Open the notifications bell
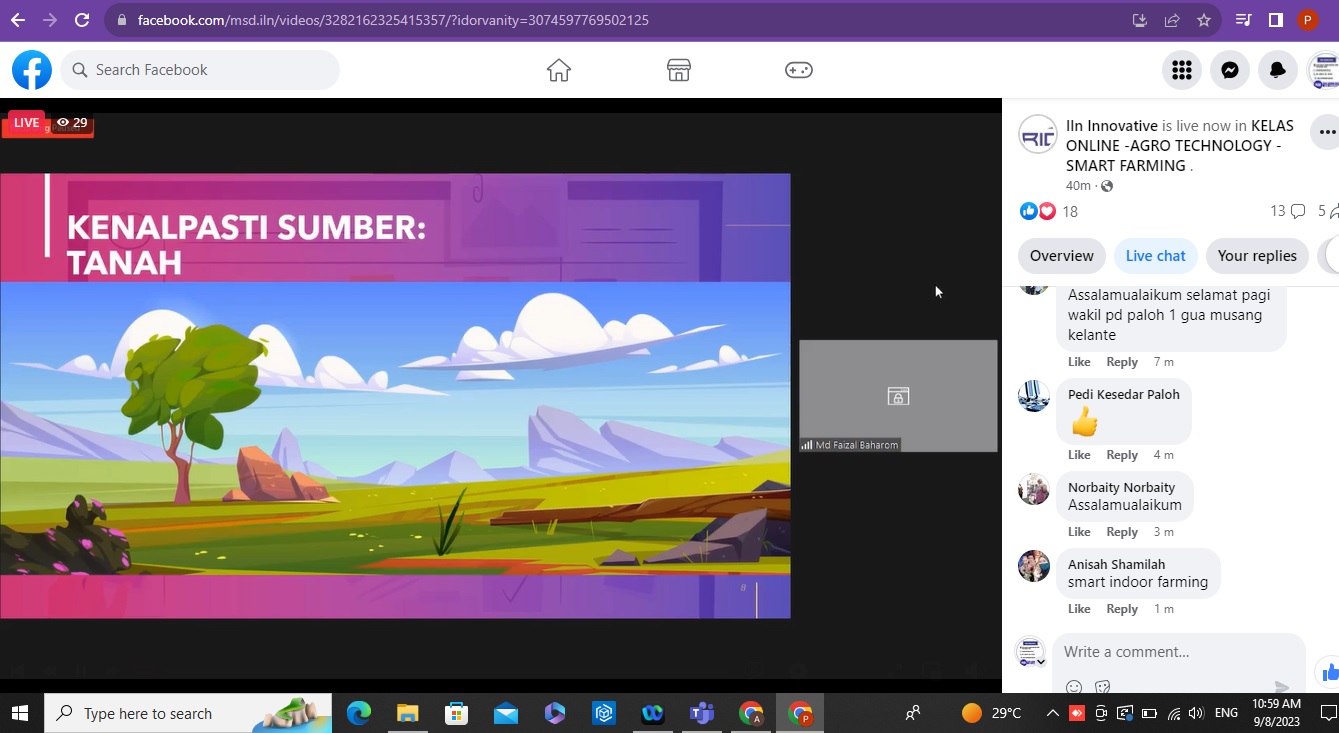Screen dimensions: 1339x733 pyautogui.click(x=1278, y=70)
